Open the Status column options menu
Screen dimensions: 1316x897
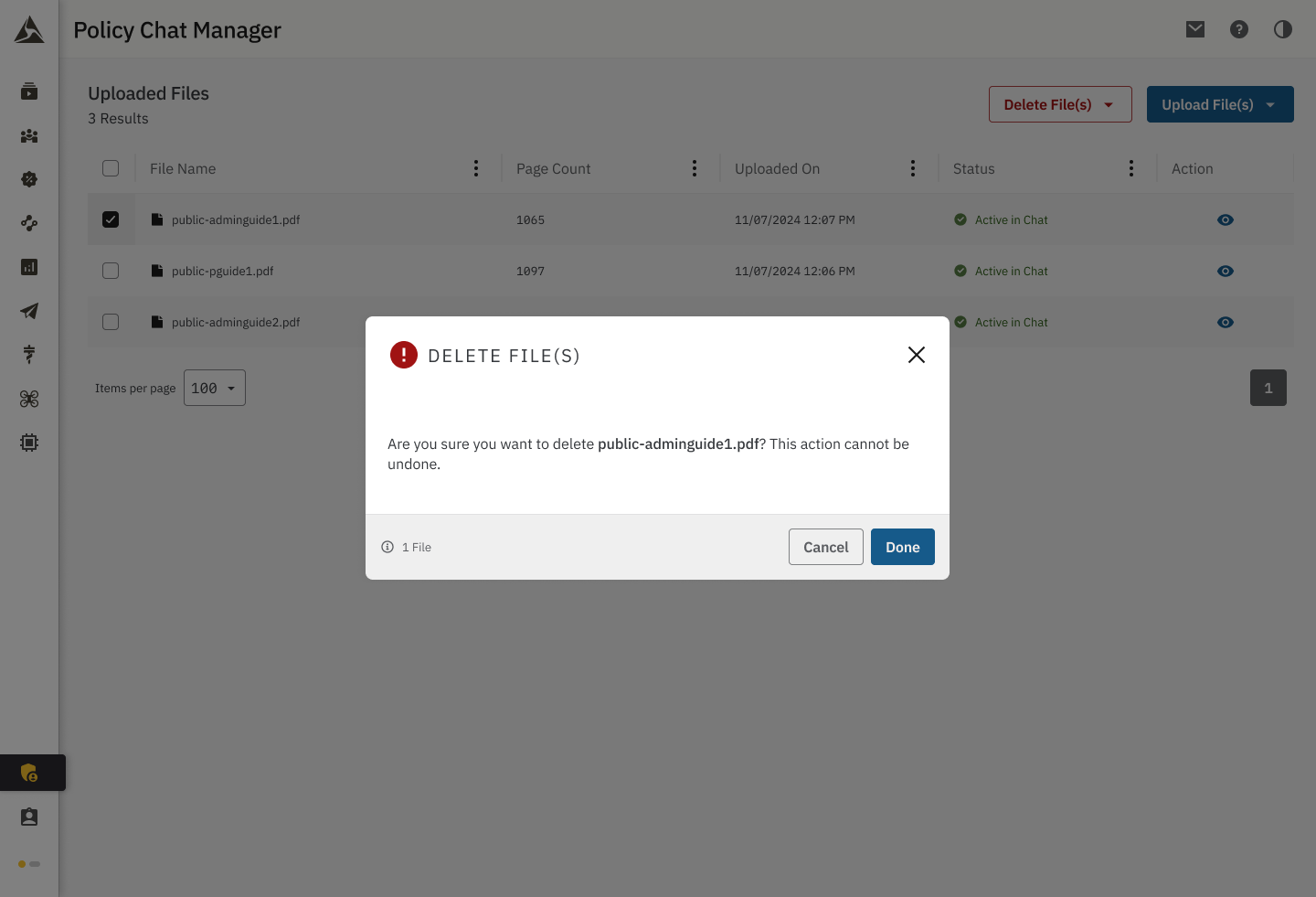[x=1131, y=168]
